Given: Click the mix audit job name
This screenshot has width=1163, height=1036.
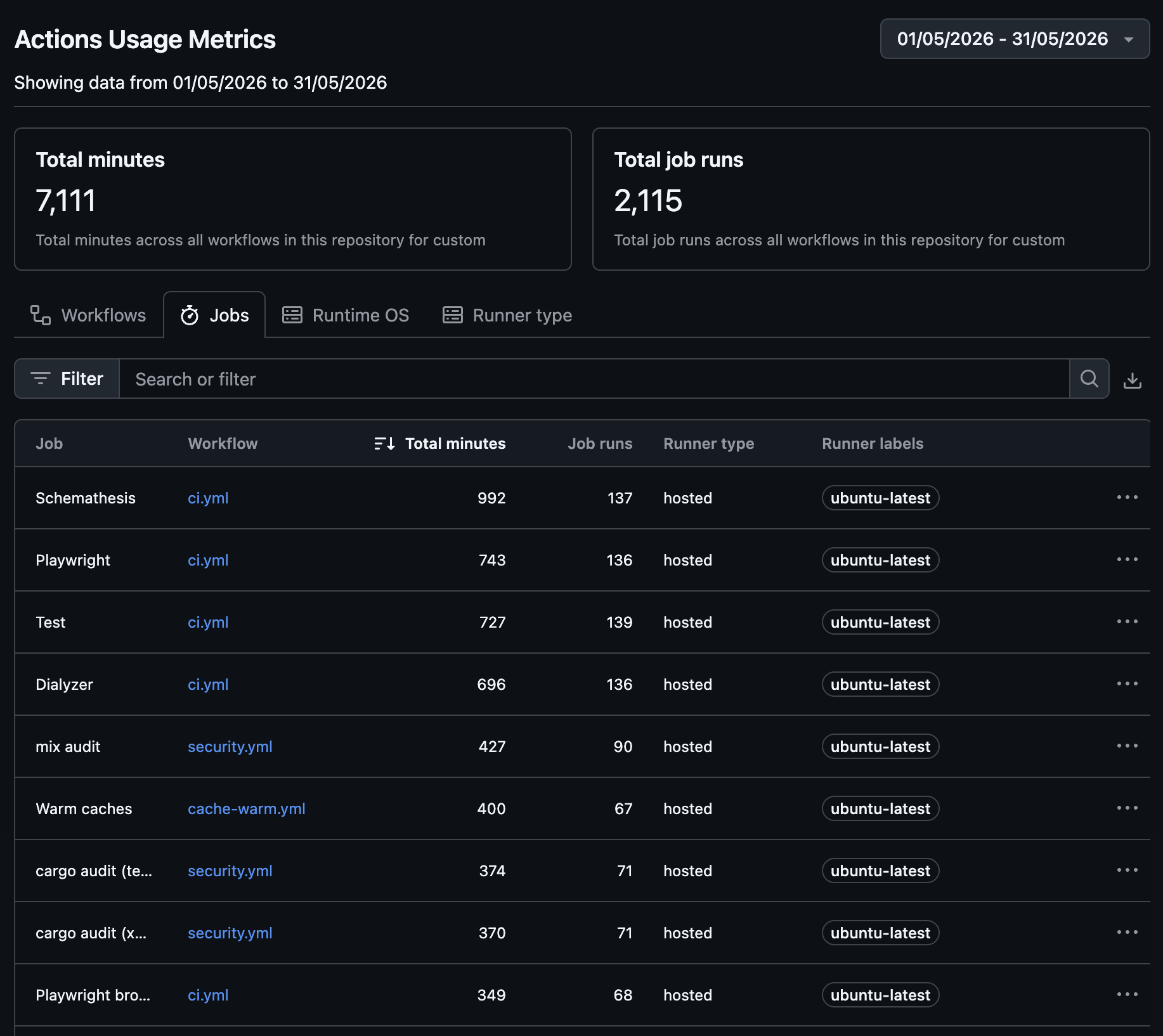Looking at the screenshot, I should coord(68,746).
